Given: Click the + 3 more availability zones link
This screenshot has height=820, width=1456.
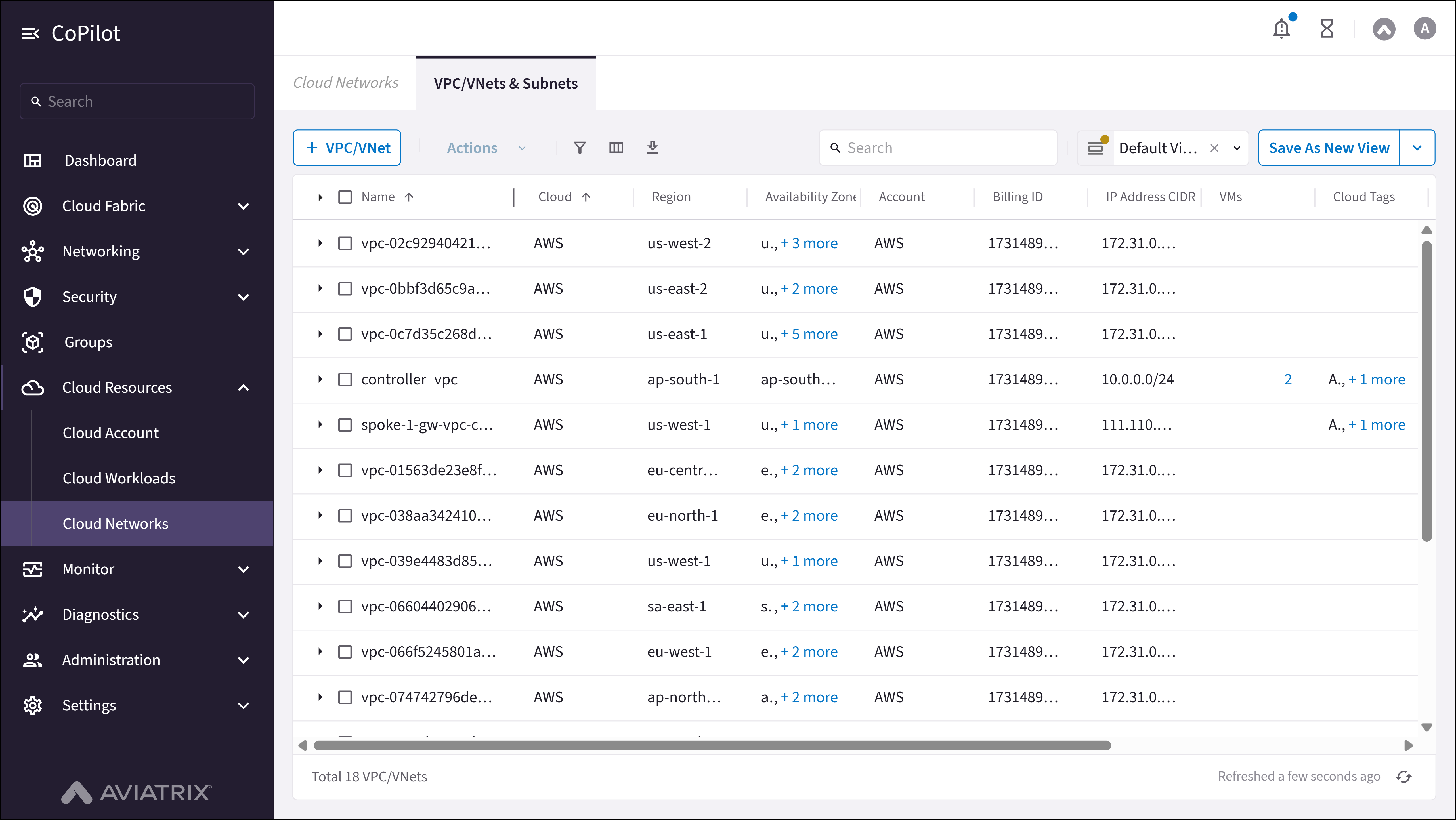Looking at the screenshot, I should (809, 243).
